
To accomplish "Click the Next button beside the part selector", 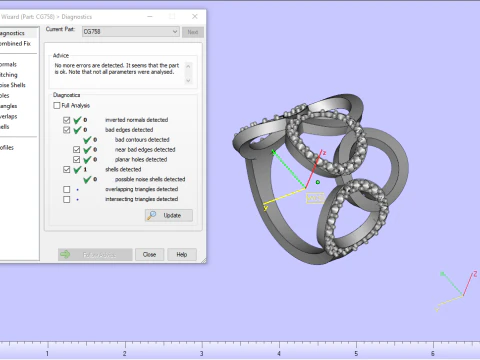I will click(193, 32).
